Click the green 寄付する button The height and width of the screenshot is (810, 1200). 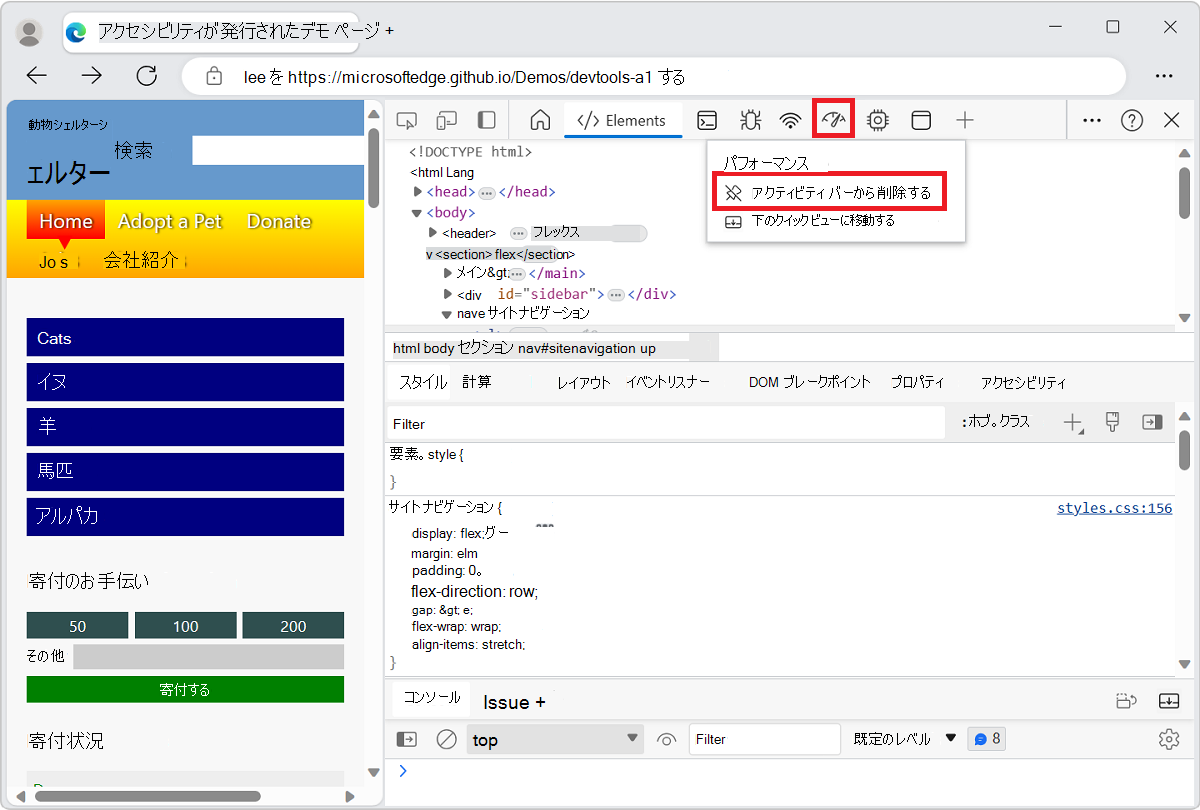coord(185,689)
